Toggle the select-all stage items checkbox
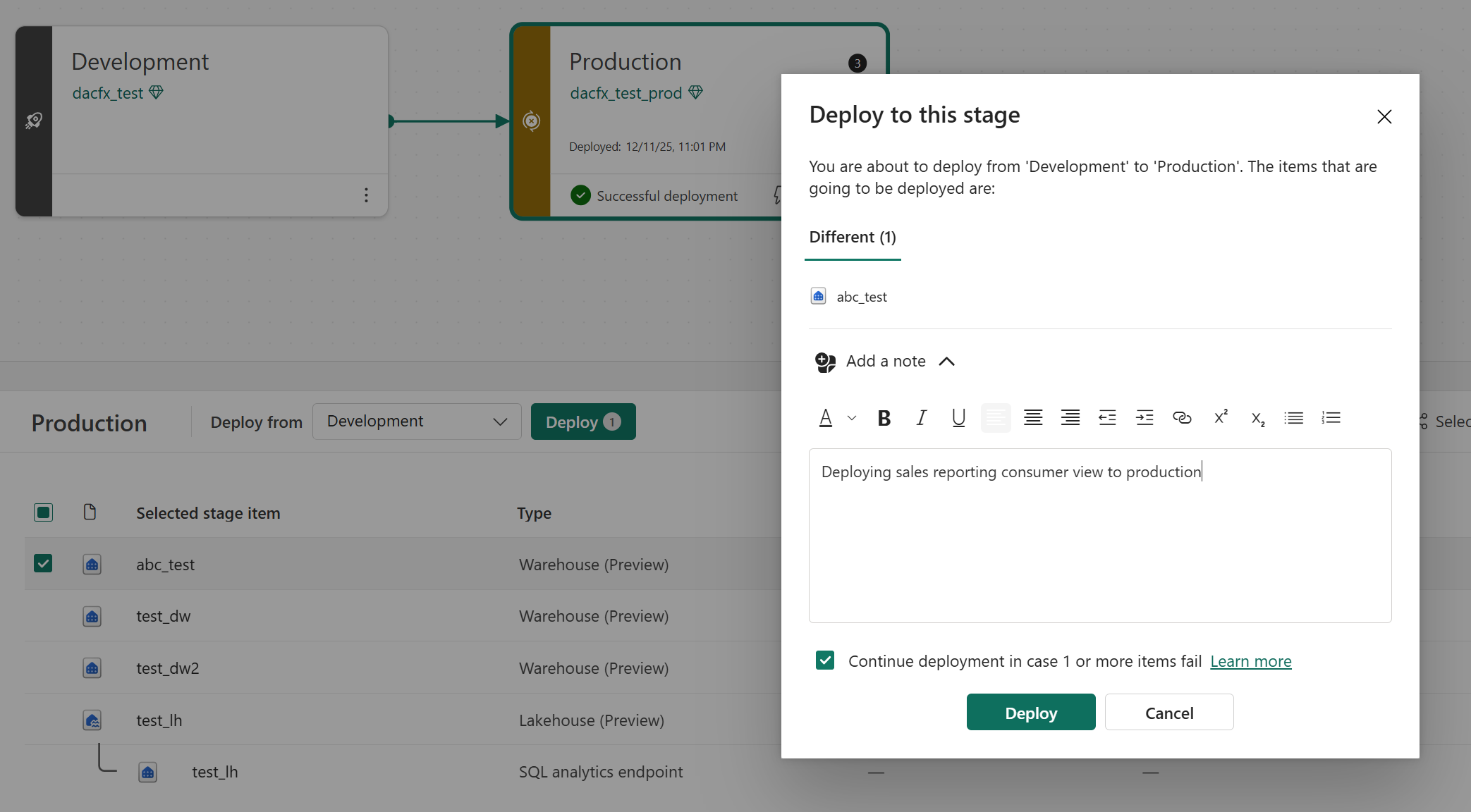1471x812 pixels. pyautogui.click(x=43, y=512)
